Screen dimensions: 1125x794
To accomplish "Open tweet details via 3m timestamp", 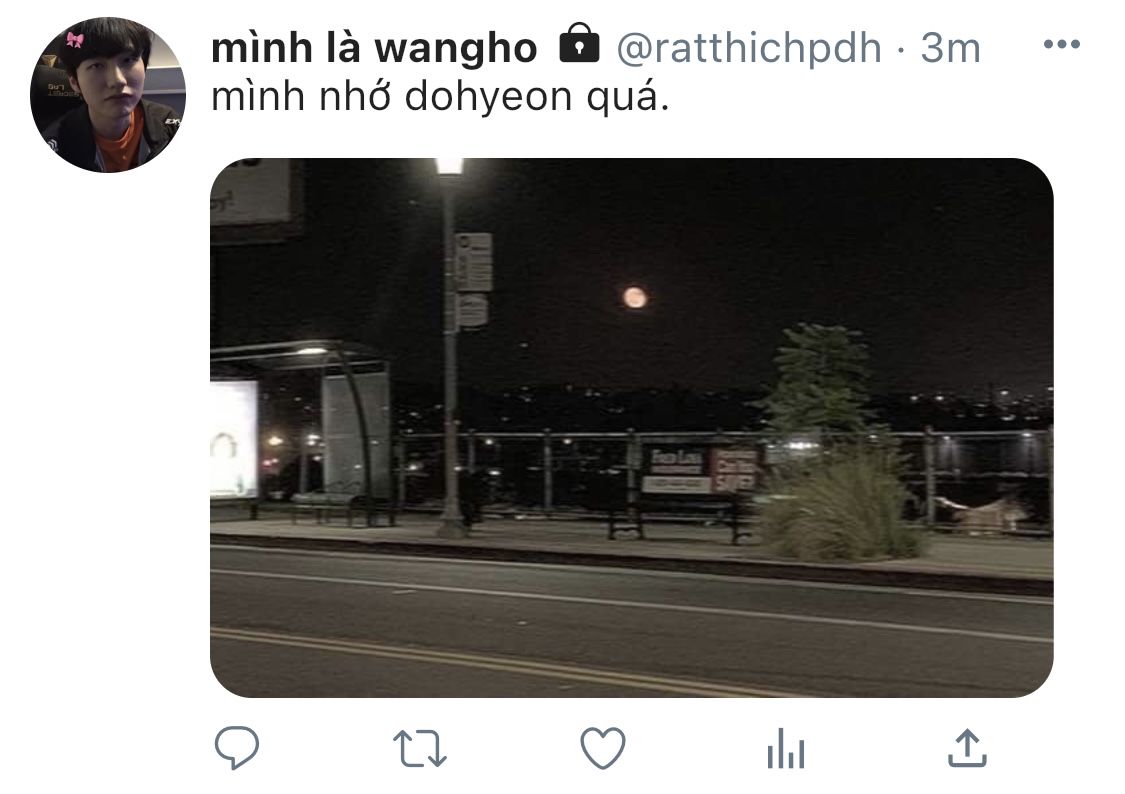I will [x=950, y=48].
